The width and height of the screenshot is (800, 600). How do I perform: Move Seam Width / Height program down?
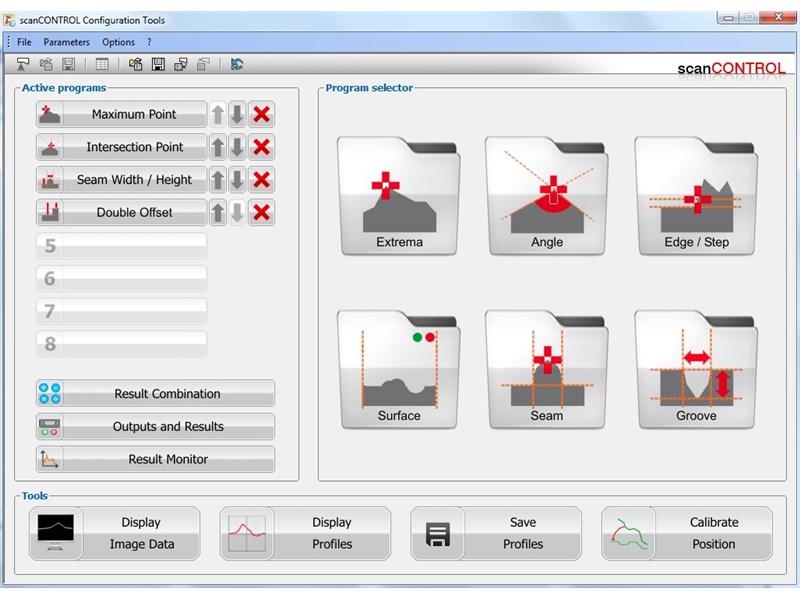pos(237,180)
